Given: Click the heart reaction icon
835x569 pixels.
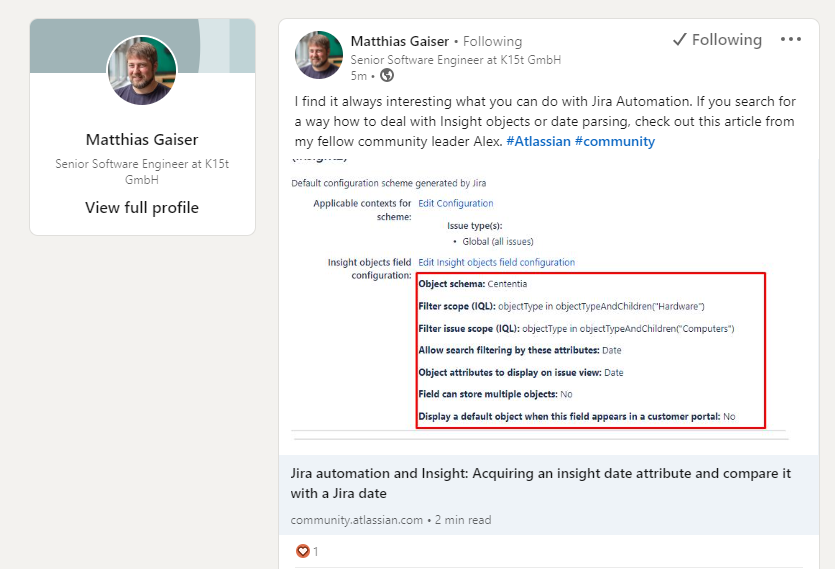Looking at the screenshot, I should (x=302, y=551).
